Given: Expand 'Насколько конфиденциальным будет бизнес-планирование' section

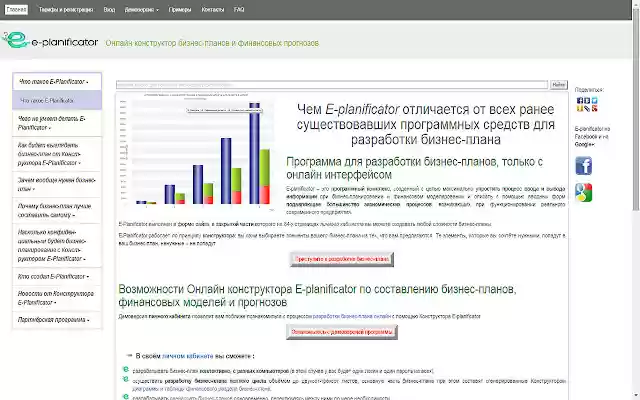Looking at the screenshot, I should (x=57, y=245).
